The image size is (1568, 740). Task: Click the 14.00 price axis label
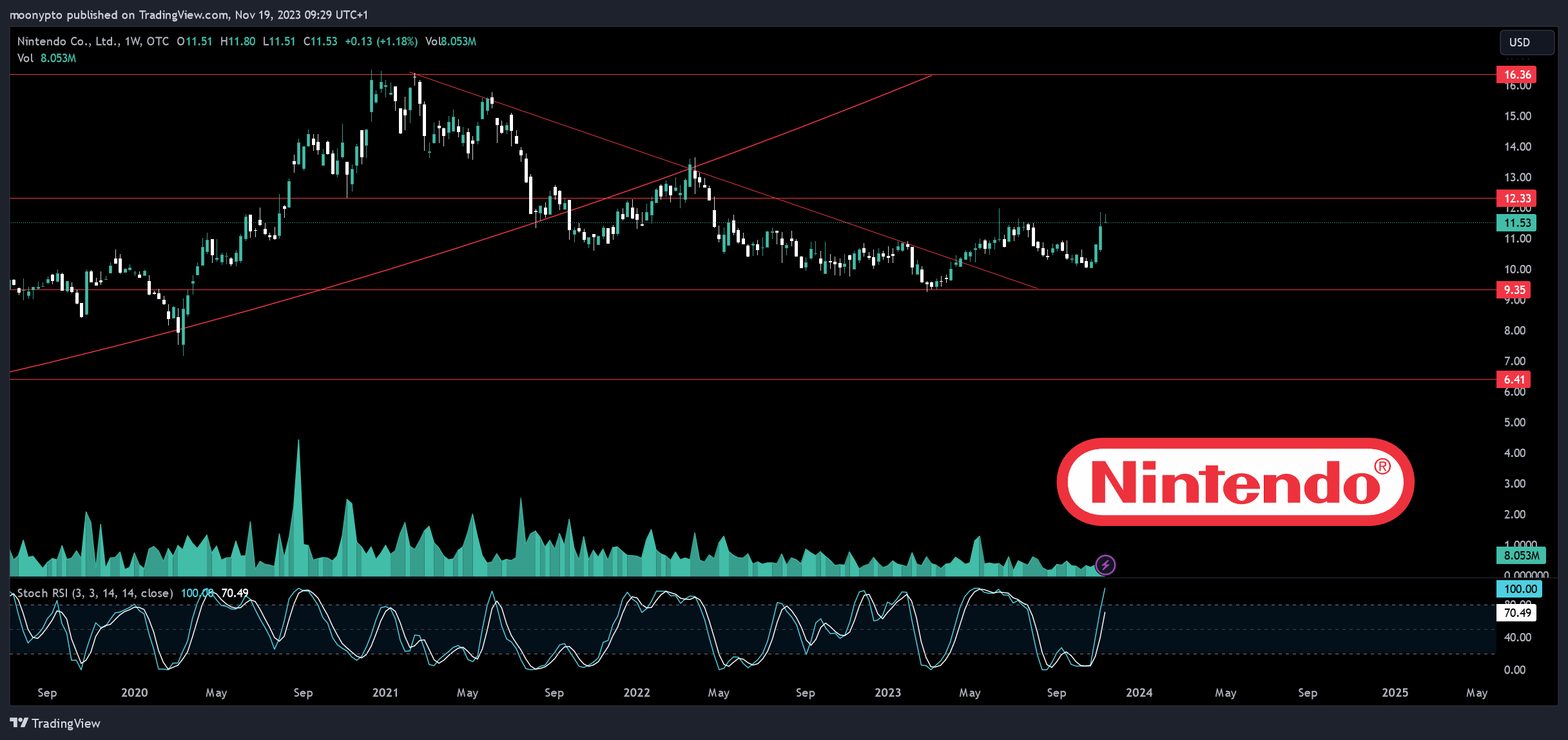pyautogui.click(x=1518, y=147)
